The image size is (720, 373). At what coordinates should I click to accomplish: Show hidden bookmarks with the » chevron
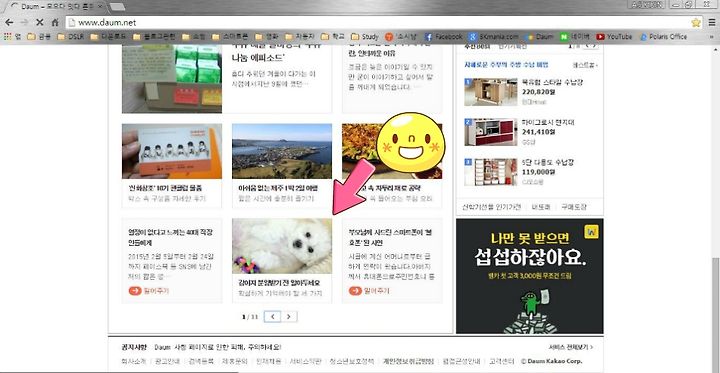pyautogui.click(x=712, y=37)
